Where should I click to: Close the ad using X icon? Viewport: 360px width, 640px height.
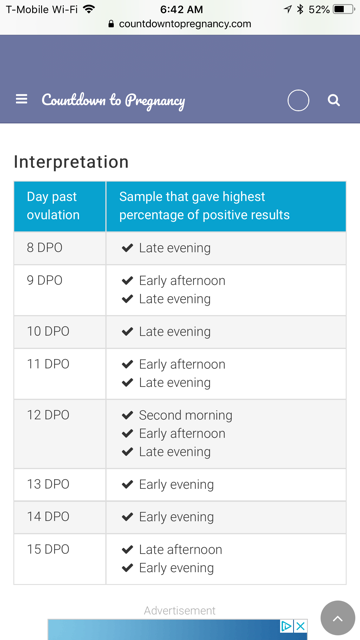coord(300,626)
